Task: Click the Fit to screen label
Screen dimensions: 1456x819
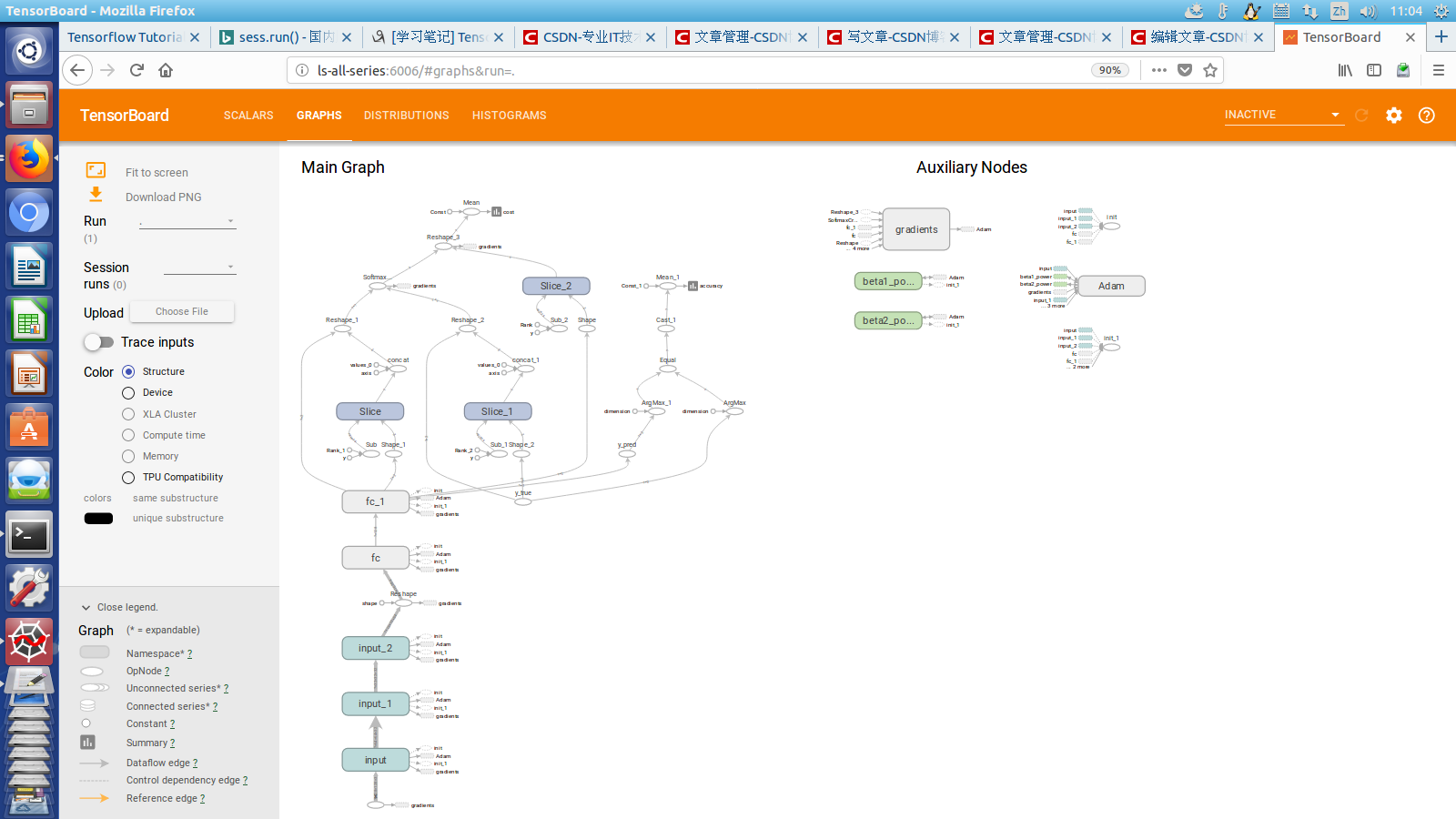Action: 157,173
